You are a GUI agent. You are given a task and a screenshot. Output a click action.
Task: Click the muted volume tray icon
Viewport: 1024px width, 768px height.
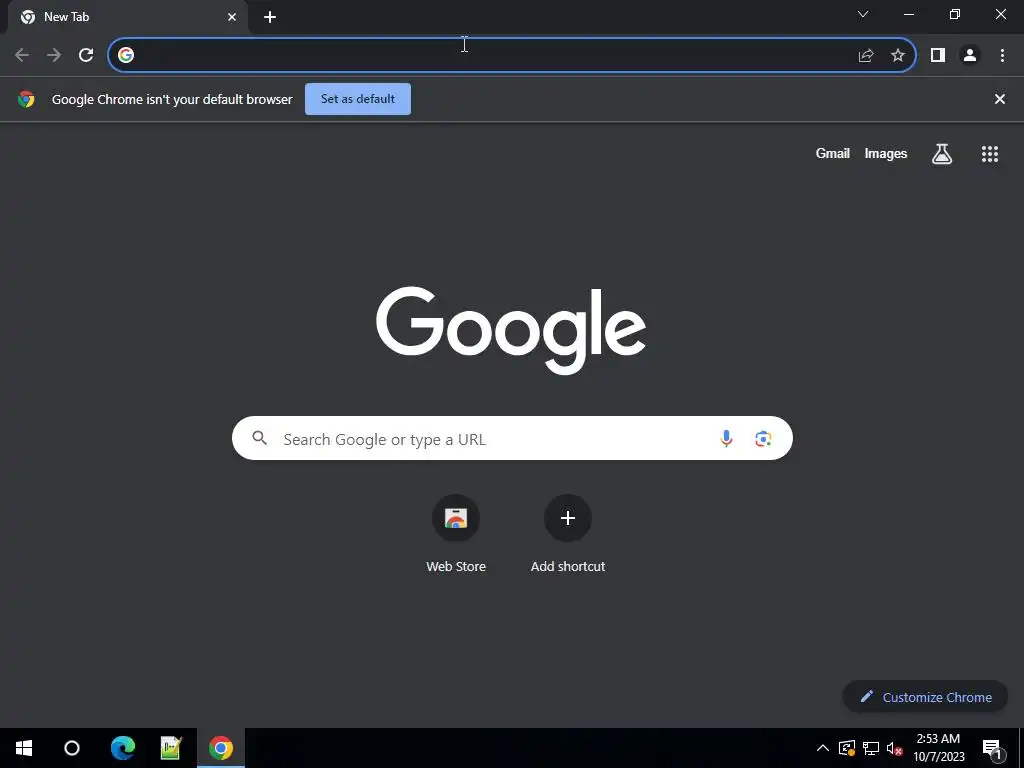click(x=894, y=748)
